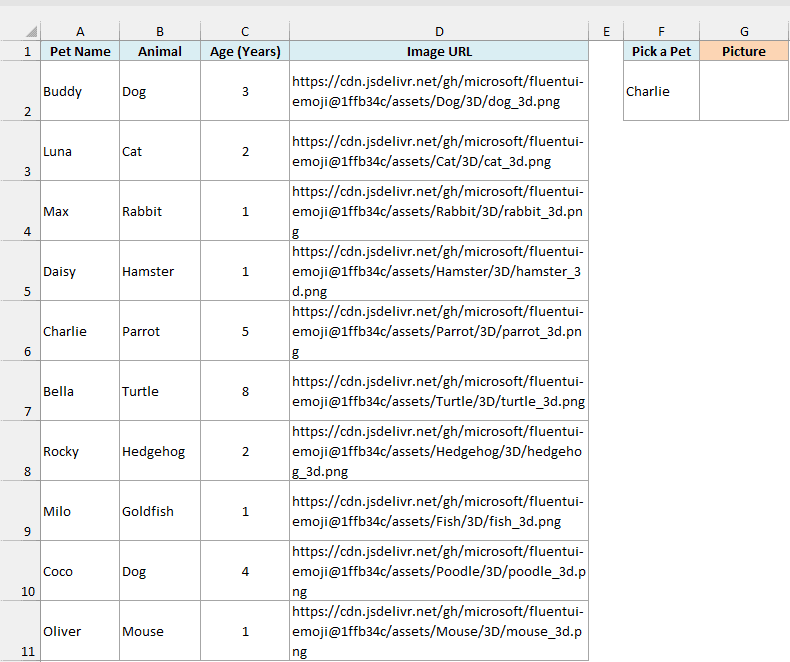Select column G header
Image resolution: width=790 pixels, height=662 pixels.
[744, 31]
